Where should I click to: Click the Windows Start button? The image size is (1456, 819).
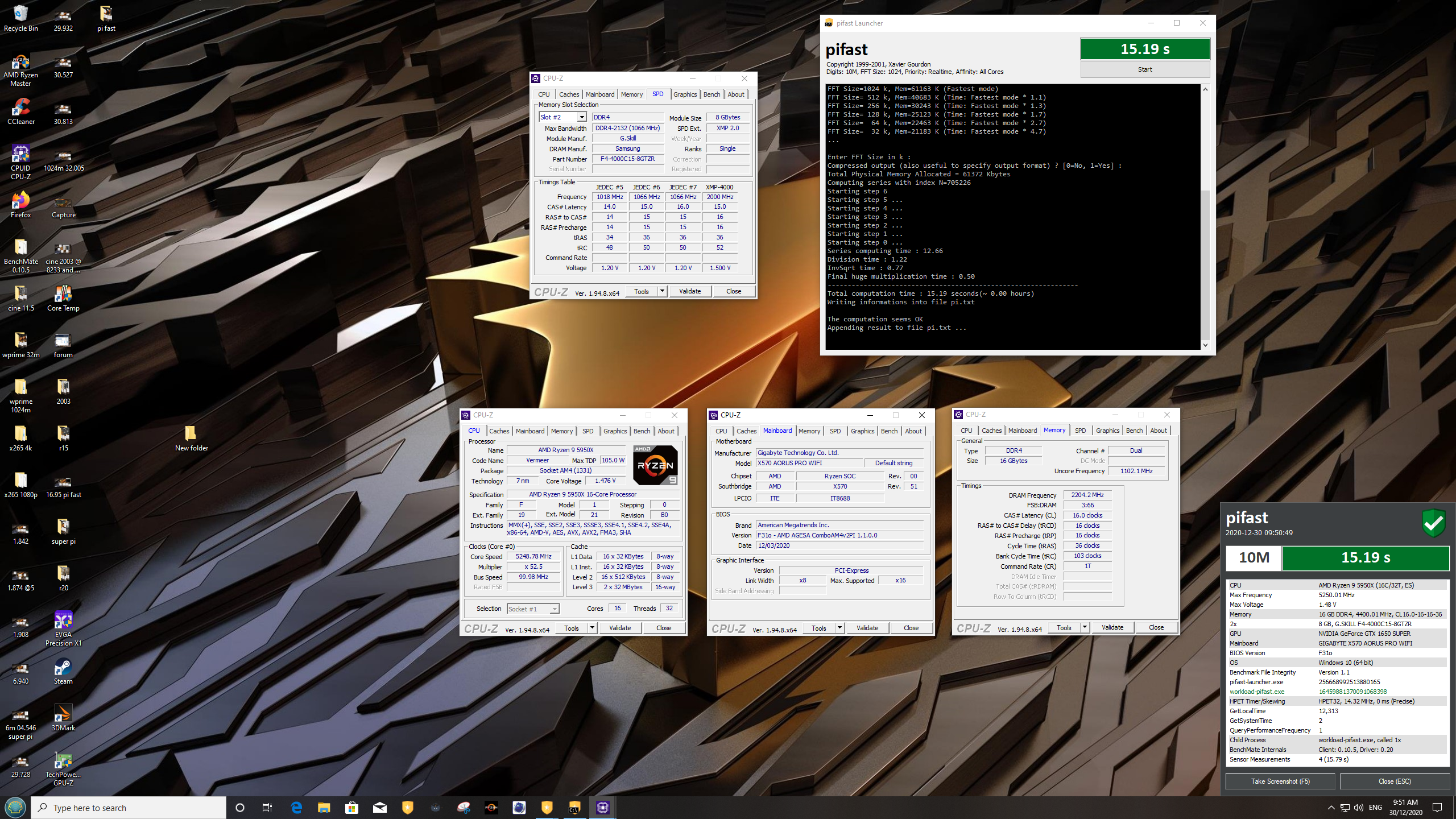coord(15,808)
